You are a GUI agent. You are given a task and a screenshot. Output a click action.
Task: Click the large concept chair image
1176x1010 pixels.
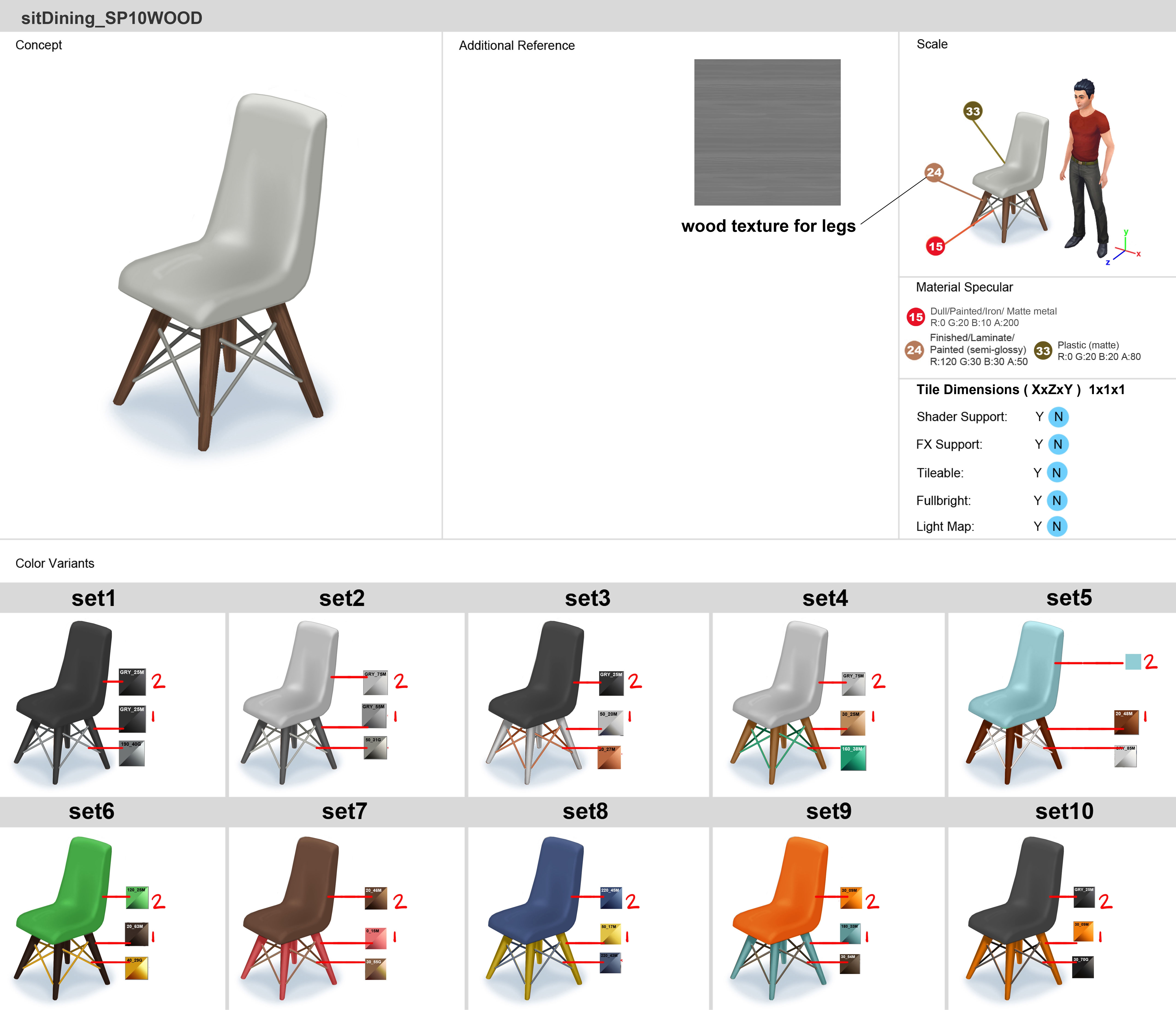pyautogui.click(x=222, y=271)
